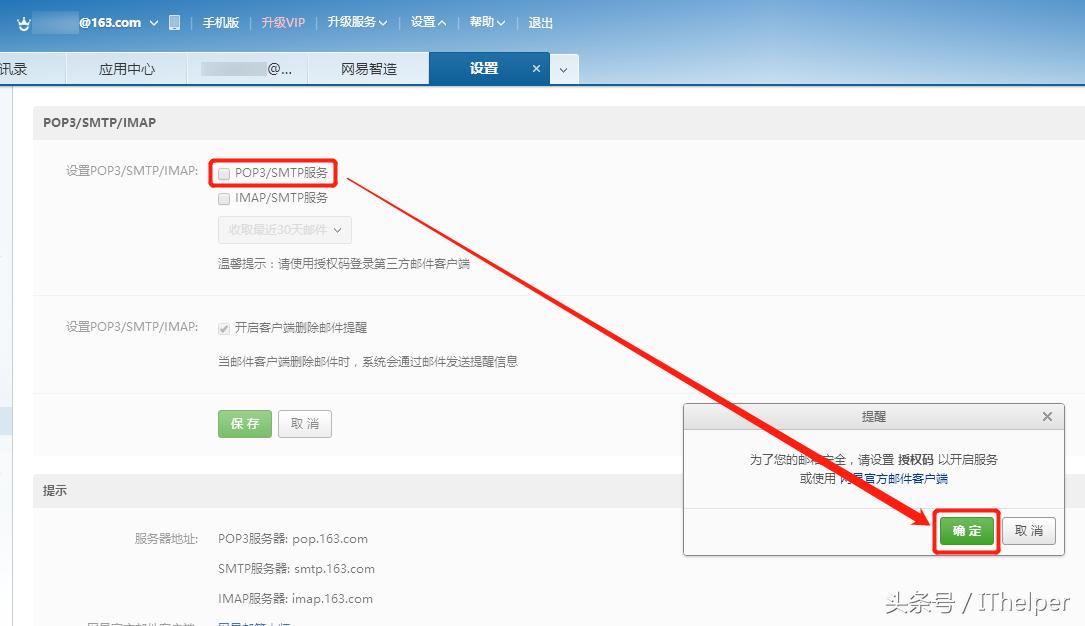Click the mobile phone icon beside the account name
The width and height of the screenshot is (1085, 626).
click(173, 21)
